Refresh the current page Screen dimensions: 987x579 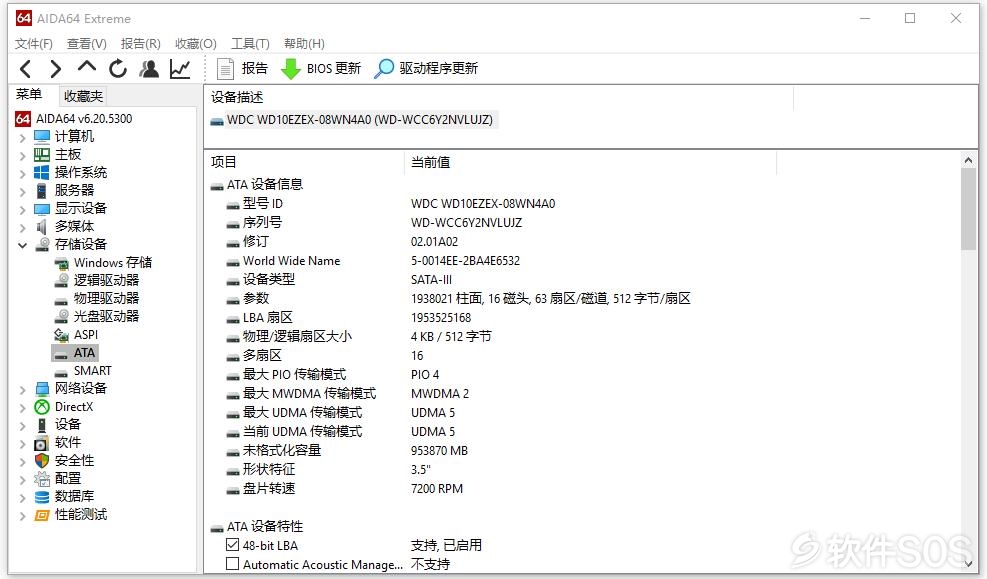pyautogui.click(x=118, y=69)
